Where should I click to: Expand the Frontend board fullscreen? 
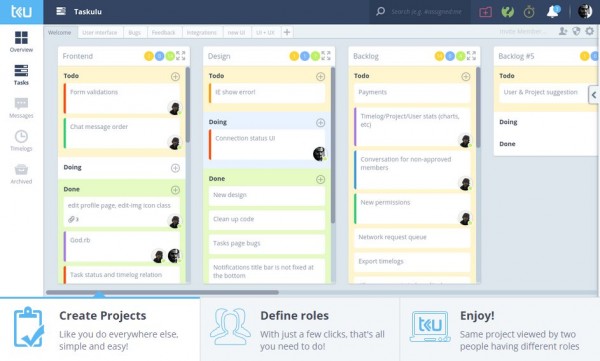pos(181,56)
